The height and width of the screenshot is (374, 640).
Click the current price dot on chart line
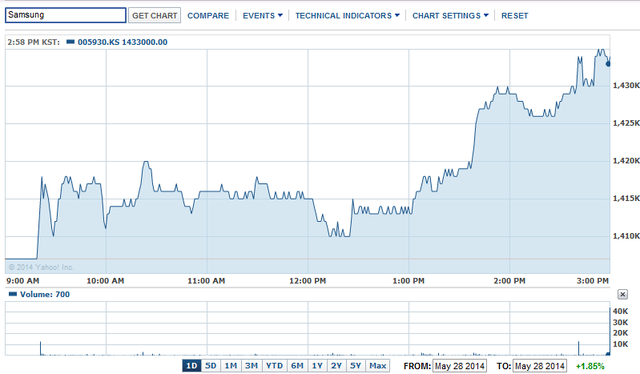[608, 64]
